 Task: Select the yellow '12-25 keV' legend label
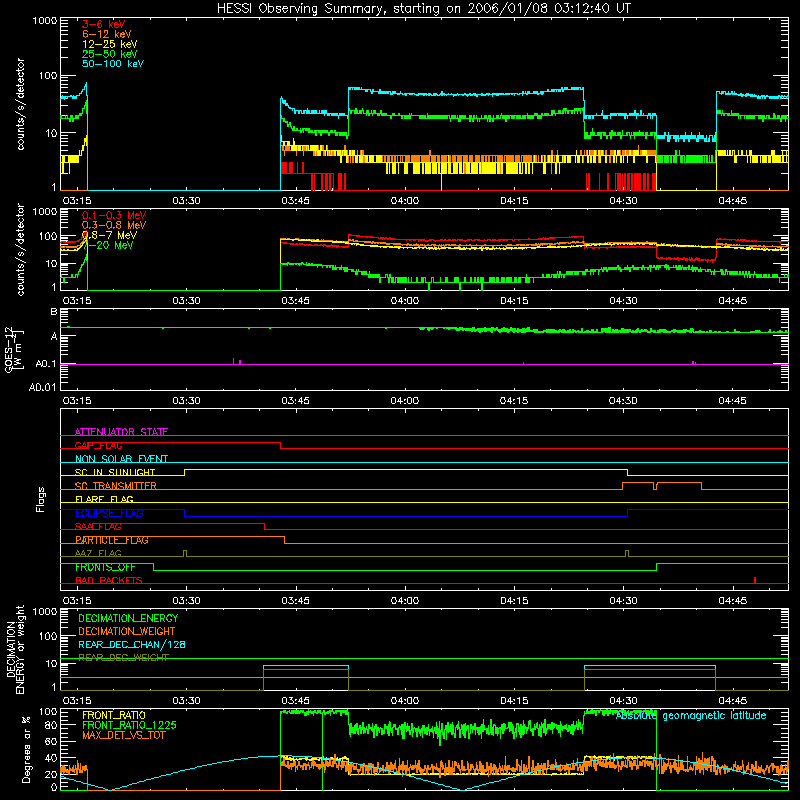tap(109, 44)
